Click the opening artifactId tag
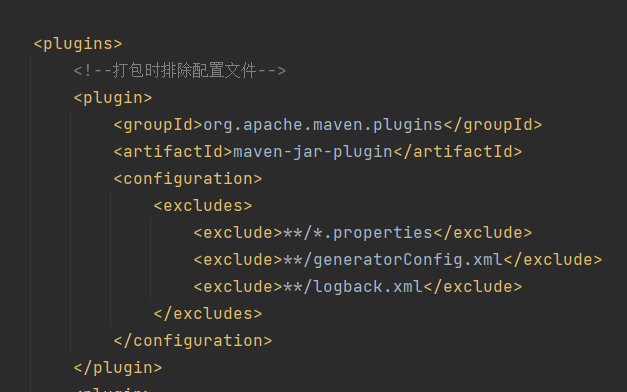 coord(173,152)
